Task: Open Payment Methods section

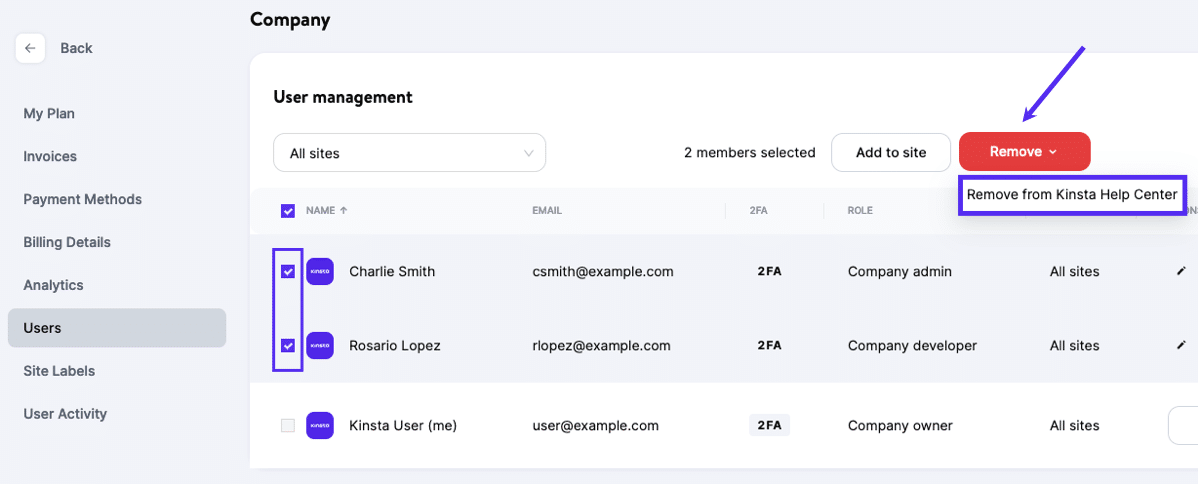Action: (82, 200)
